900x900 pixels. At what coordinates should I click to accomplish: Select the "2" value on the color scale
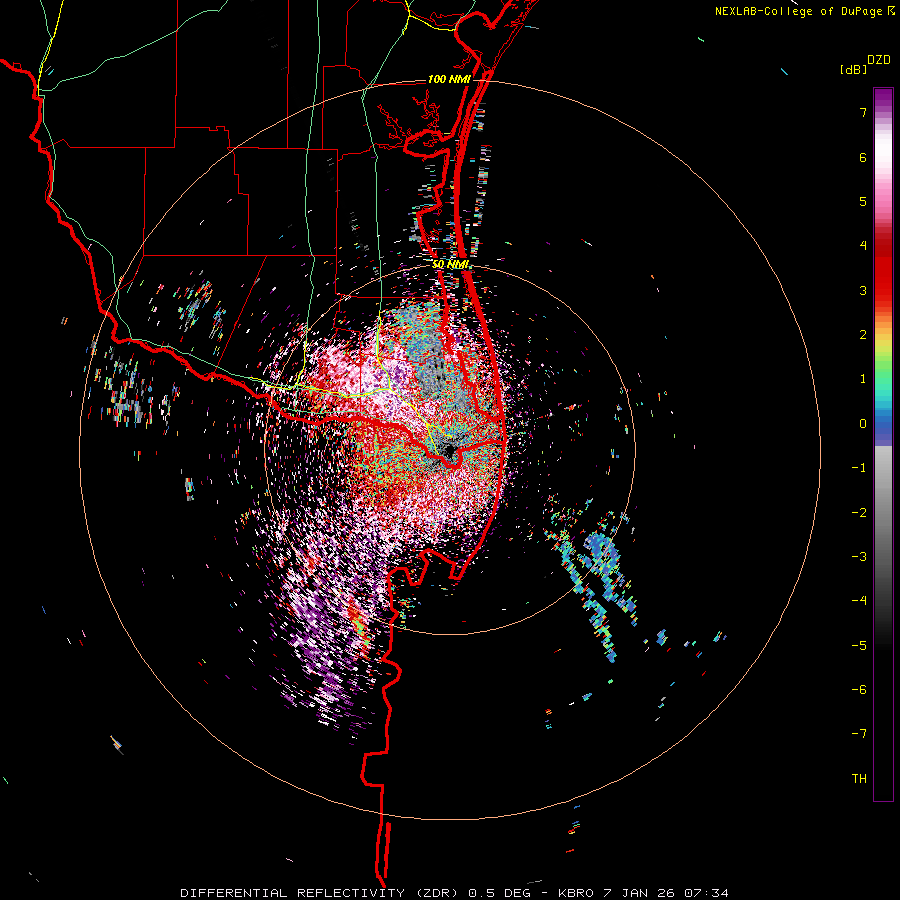[x=863, y=335]
